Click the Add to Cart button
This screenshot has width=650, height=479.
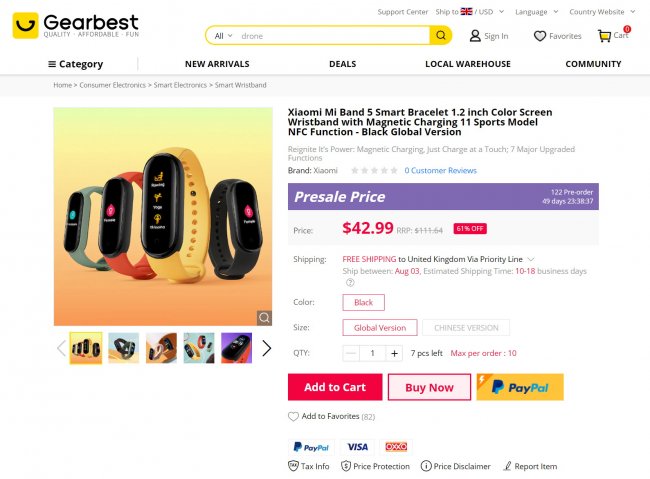[335, 387]
